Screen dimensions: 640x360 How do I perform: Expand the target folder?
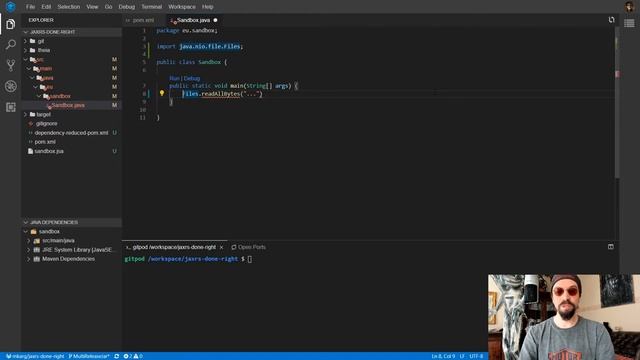tap(25, 115)
